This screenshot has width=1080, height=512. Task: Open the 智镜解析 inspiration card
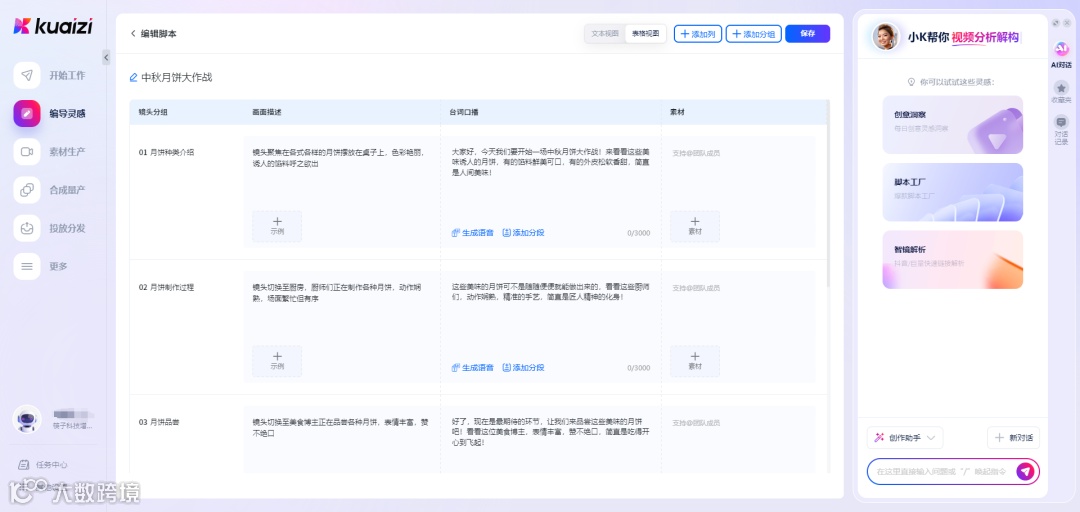[953, 260]
